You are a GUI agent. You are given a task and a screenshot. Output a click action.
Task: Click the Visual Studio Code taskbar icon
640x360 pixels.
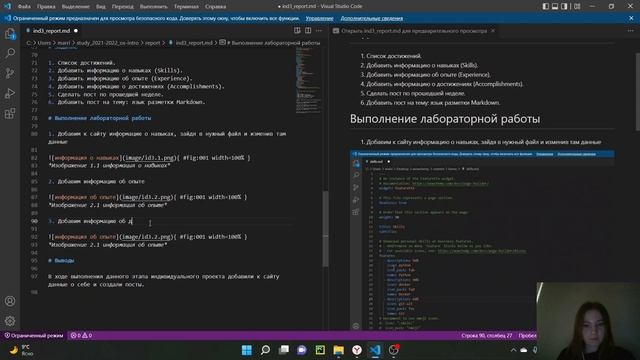[376, 350]
